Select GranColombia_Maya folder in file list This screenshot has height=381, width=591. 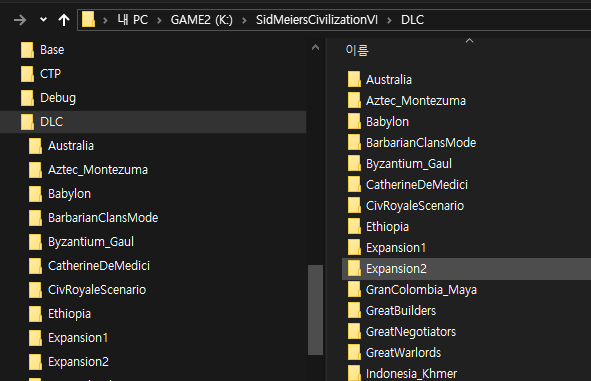click(x=421, y=290)
